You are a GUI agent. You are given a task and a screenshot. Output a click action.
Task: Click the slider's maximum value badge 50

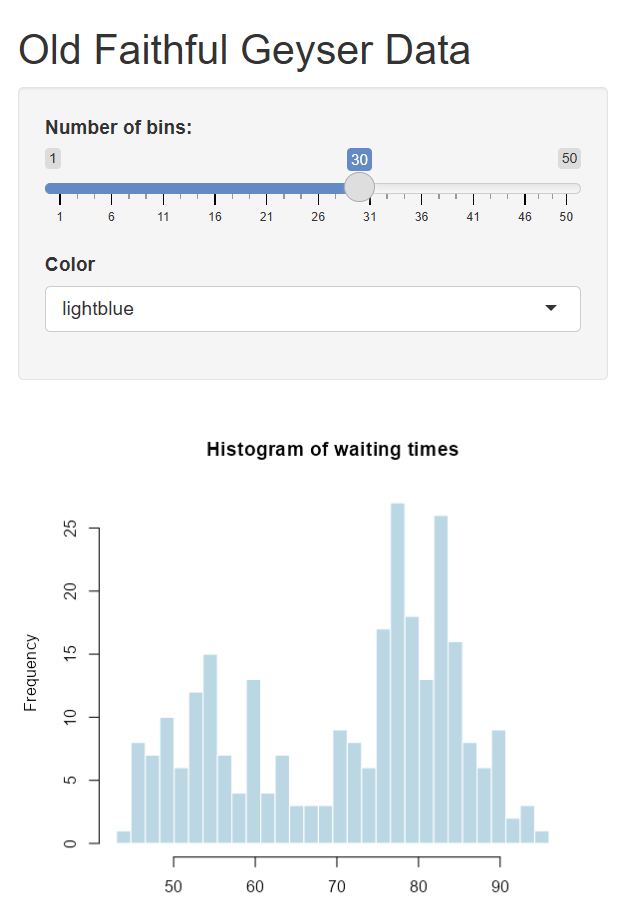[x=569, y=158]
